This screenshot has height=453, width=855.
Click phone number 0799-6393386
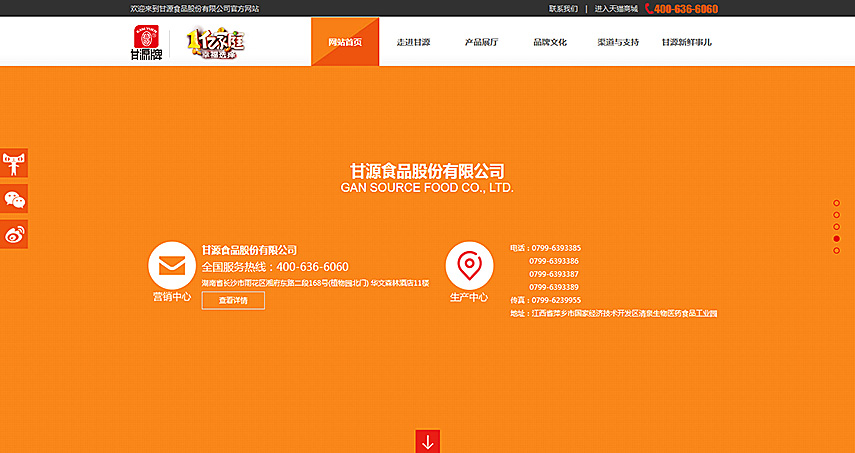pyautogui.click(x=554, y=261)
